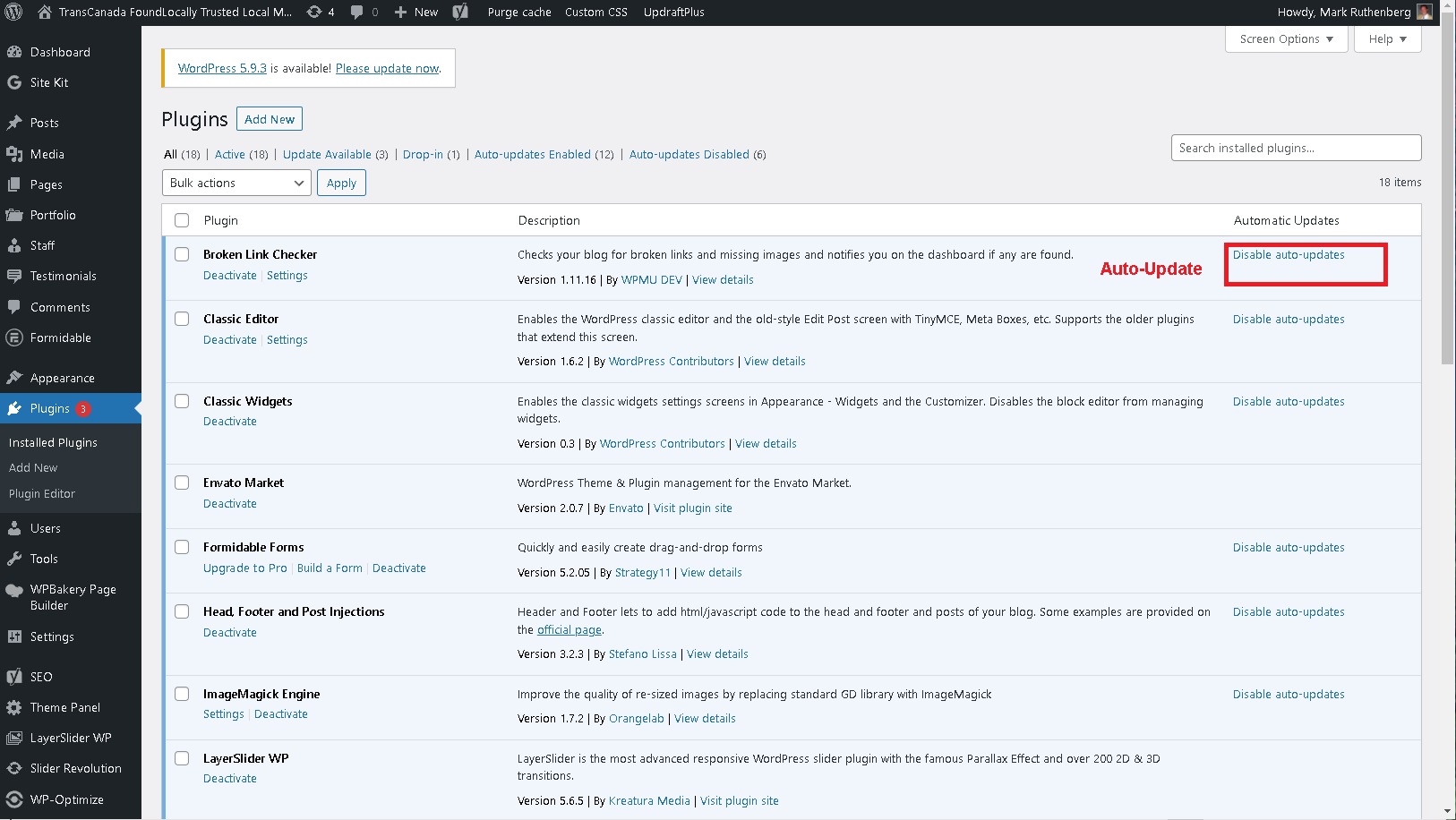Open the Tools wrench icon
This screenshot has width=1456, height=820.
click(14, 559)
